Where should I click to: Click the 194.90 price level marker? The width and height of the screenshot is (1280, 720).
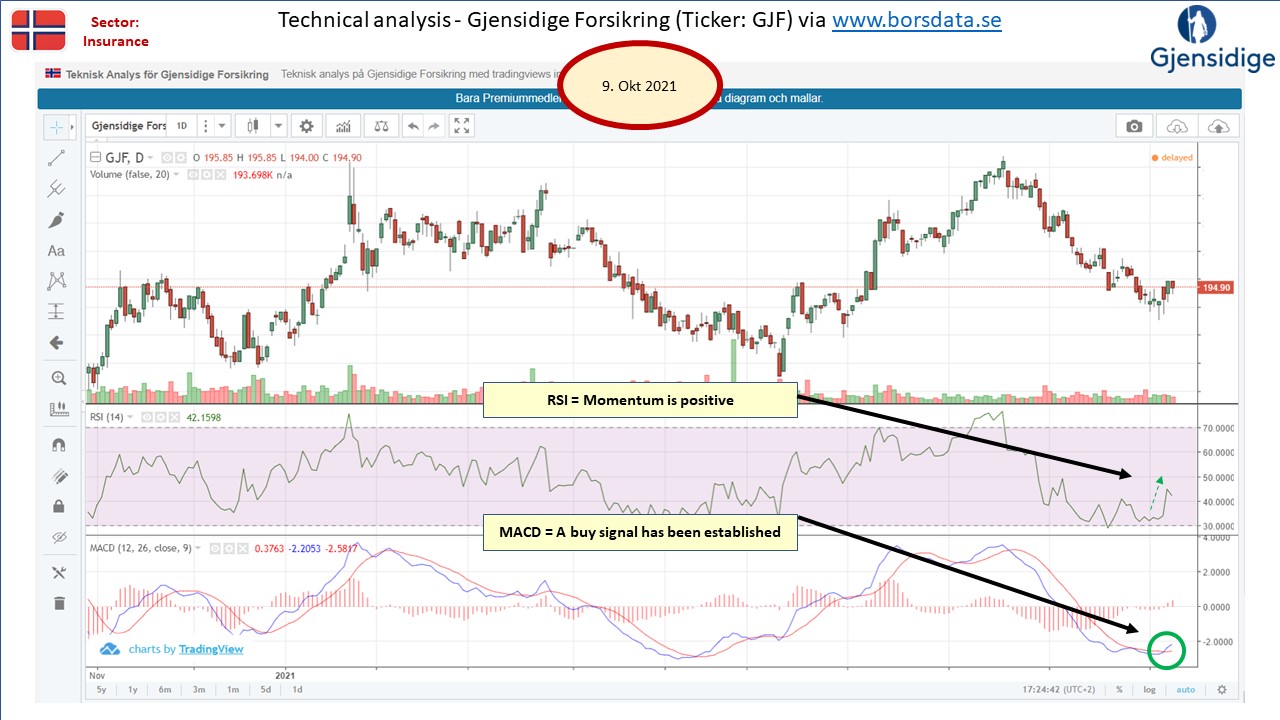coord(1215,287)
